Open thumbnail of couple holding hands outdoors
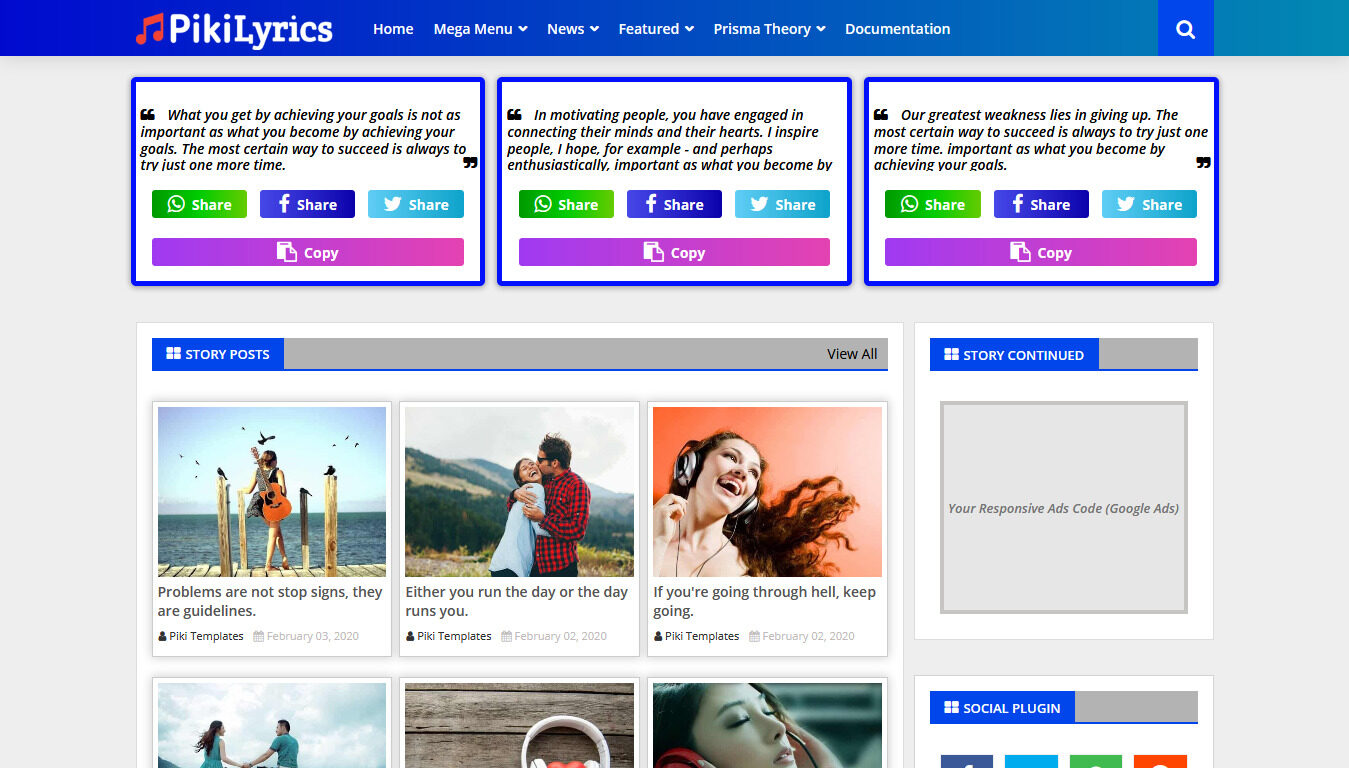1349x768 pixels. (x=272, y=725)
